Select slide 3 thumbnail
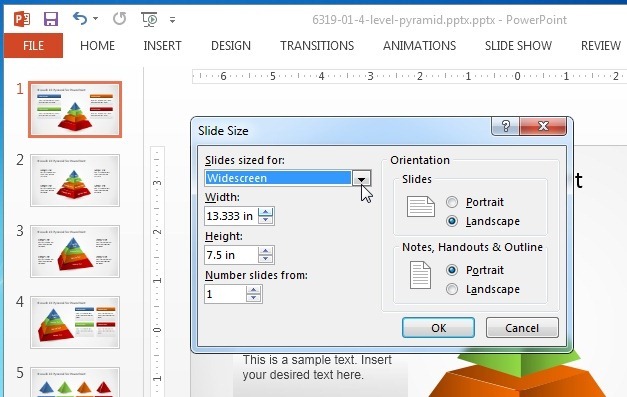The width and height of the screenshot is (627, 397). [75, 251]
